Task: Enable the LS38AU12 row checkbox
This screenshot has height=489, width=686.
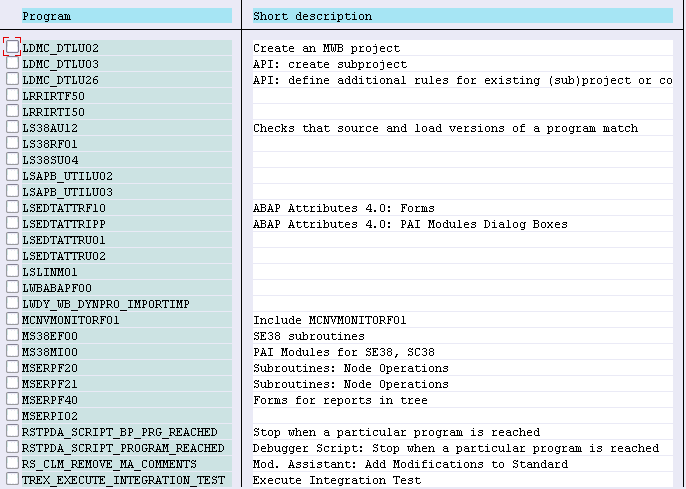Action: 12,126
